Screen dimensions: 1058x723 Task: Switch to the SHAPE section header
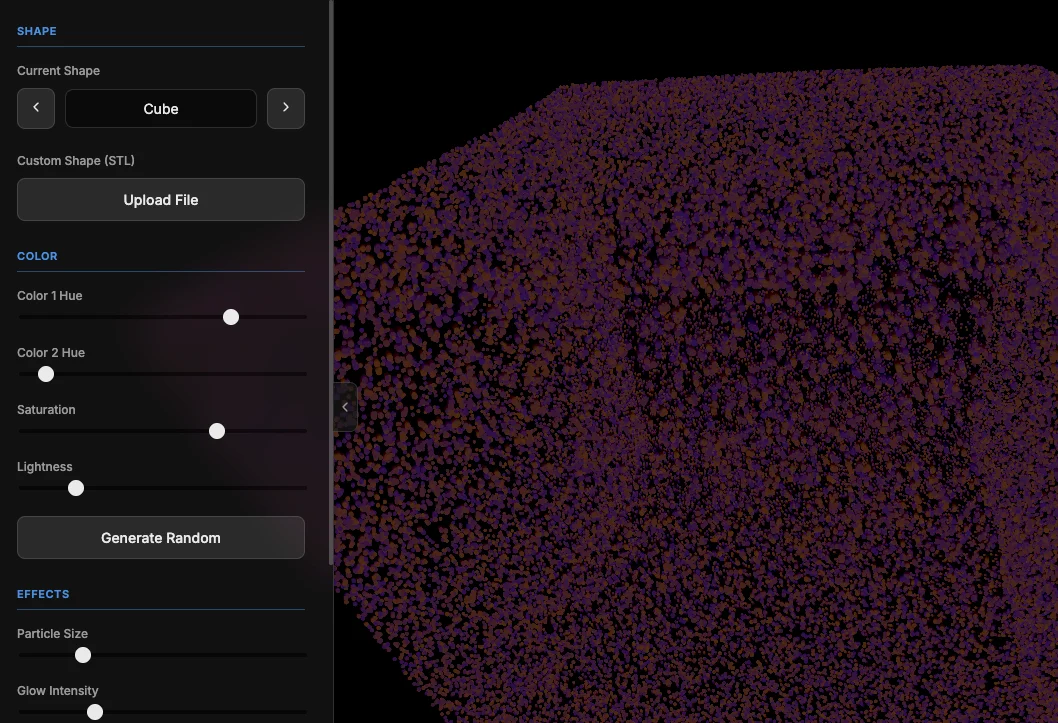coord(36,31)
